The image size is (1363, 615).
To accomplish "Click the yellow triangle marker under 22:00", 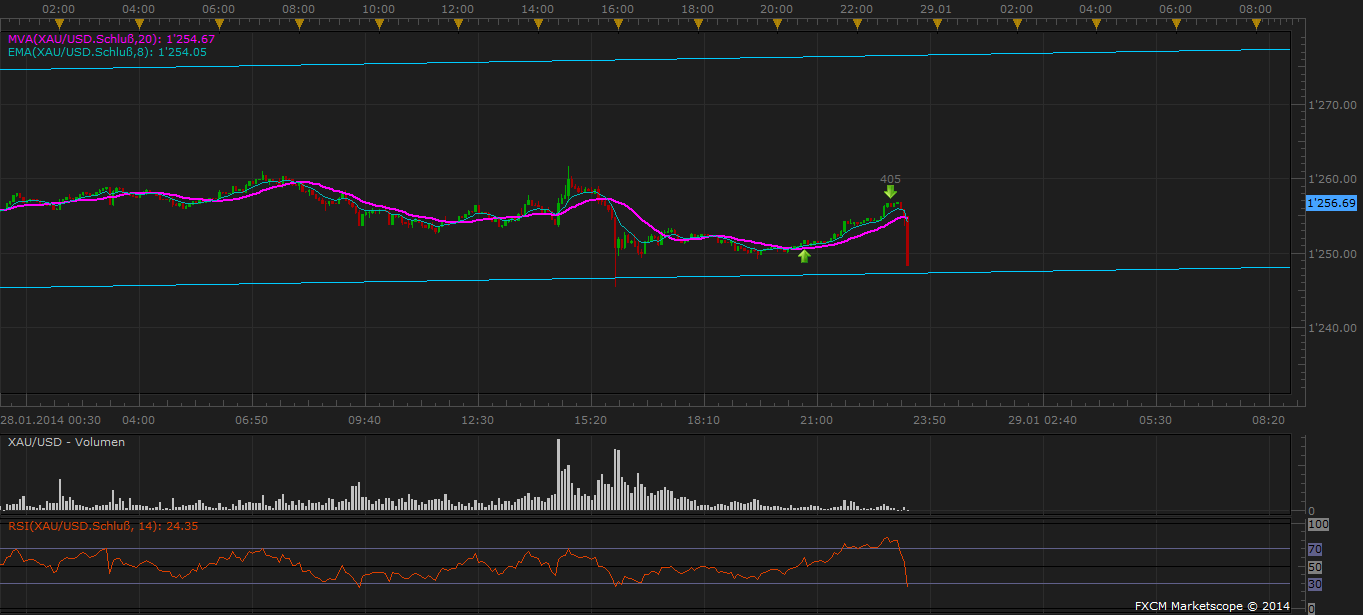I will click(857, 21).
